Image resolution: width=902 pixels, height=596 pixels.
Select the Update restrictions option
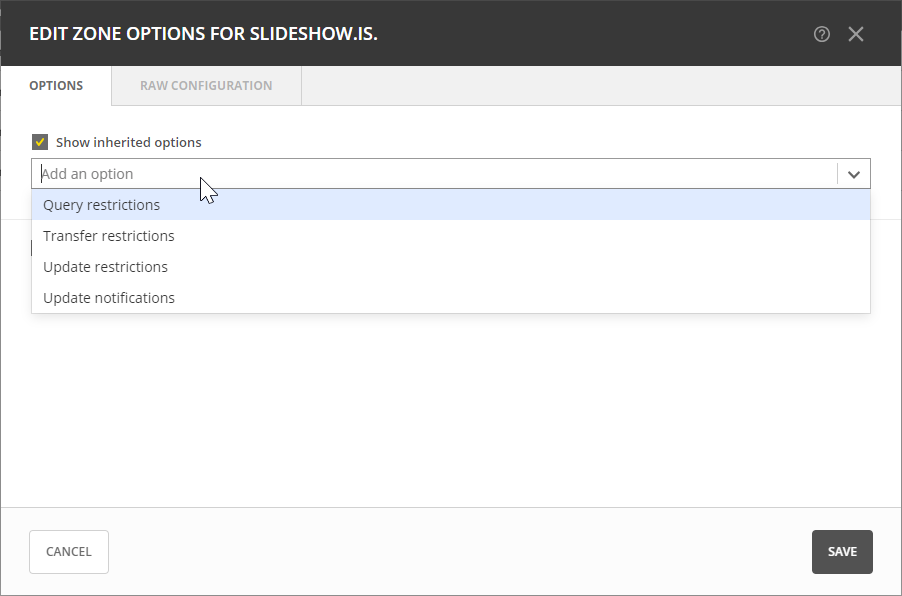pos(105,267)
